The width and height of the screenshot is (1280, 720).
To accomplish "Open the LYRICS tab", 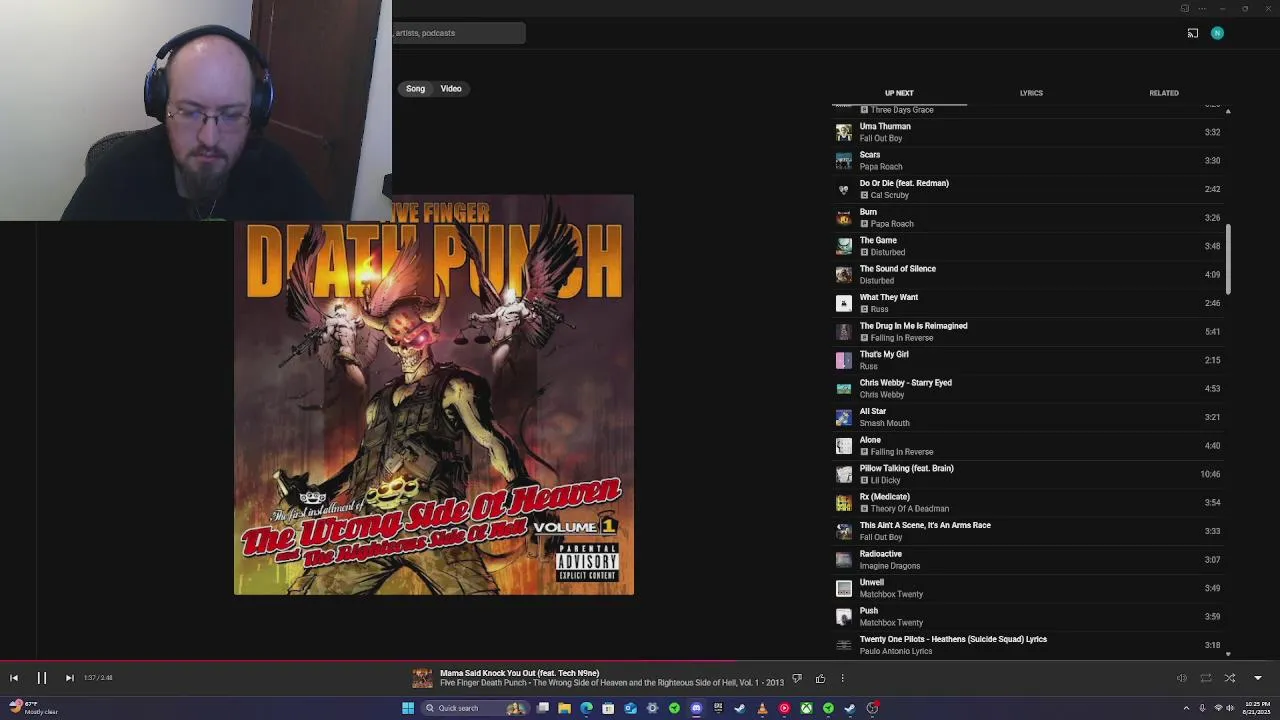I will 1031,93.
